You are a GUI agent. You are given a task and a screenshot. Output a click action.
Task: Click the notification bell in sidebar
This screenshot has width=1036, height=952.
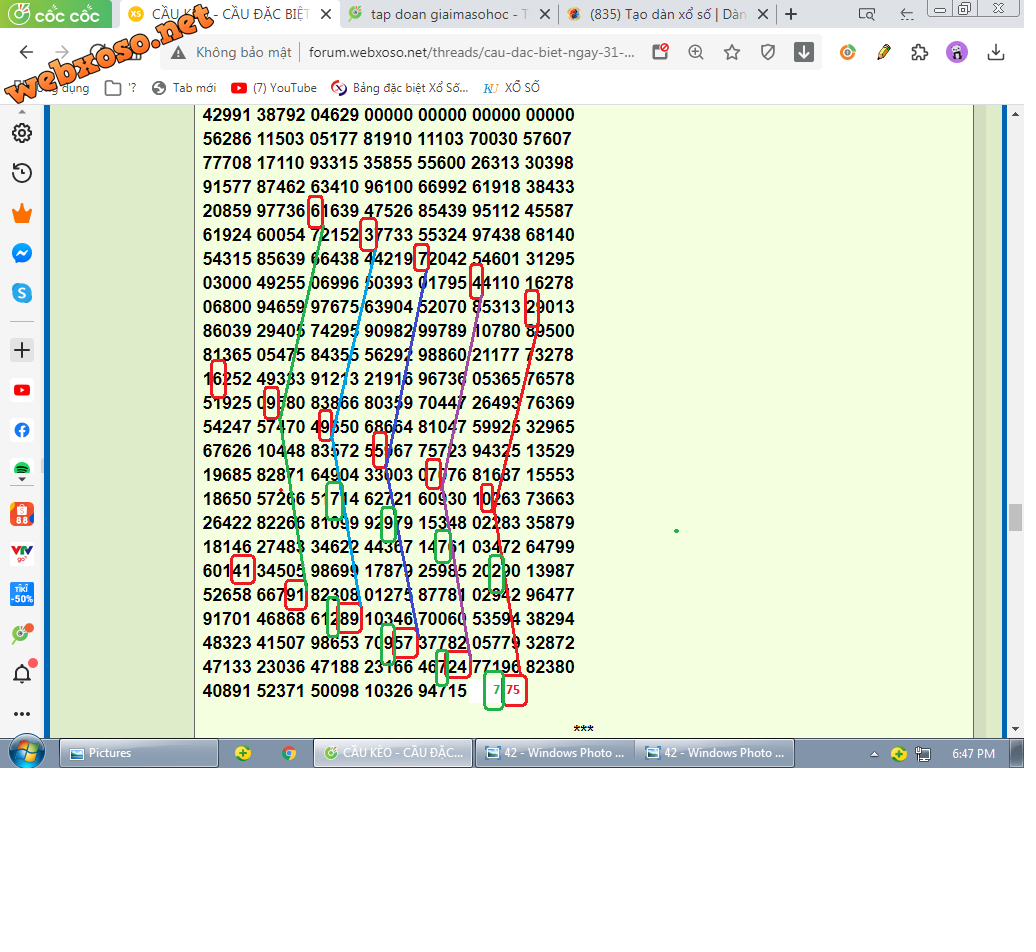[22, 674]
